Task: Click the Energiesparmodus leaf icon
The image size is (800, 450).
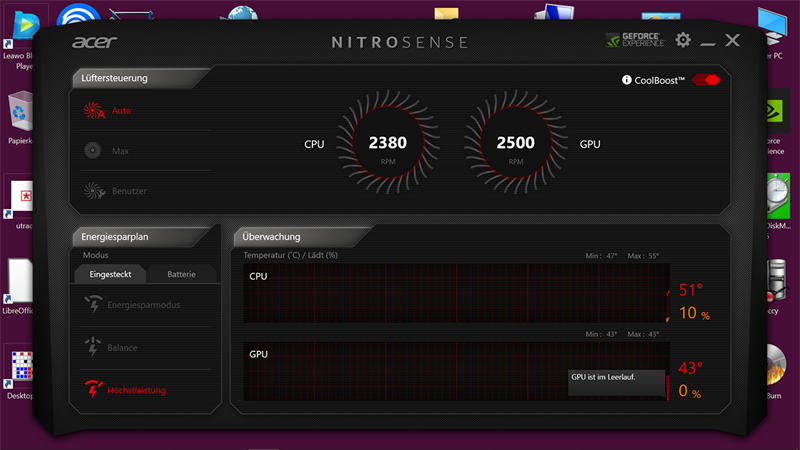Action: [93, 304]
